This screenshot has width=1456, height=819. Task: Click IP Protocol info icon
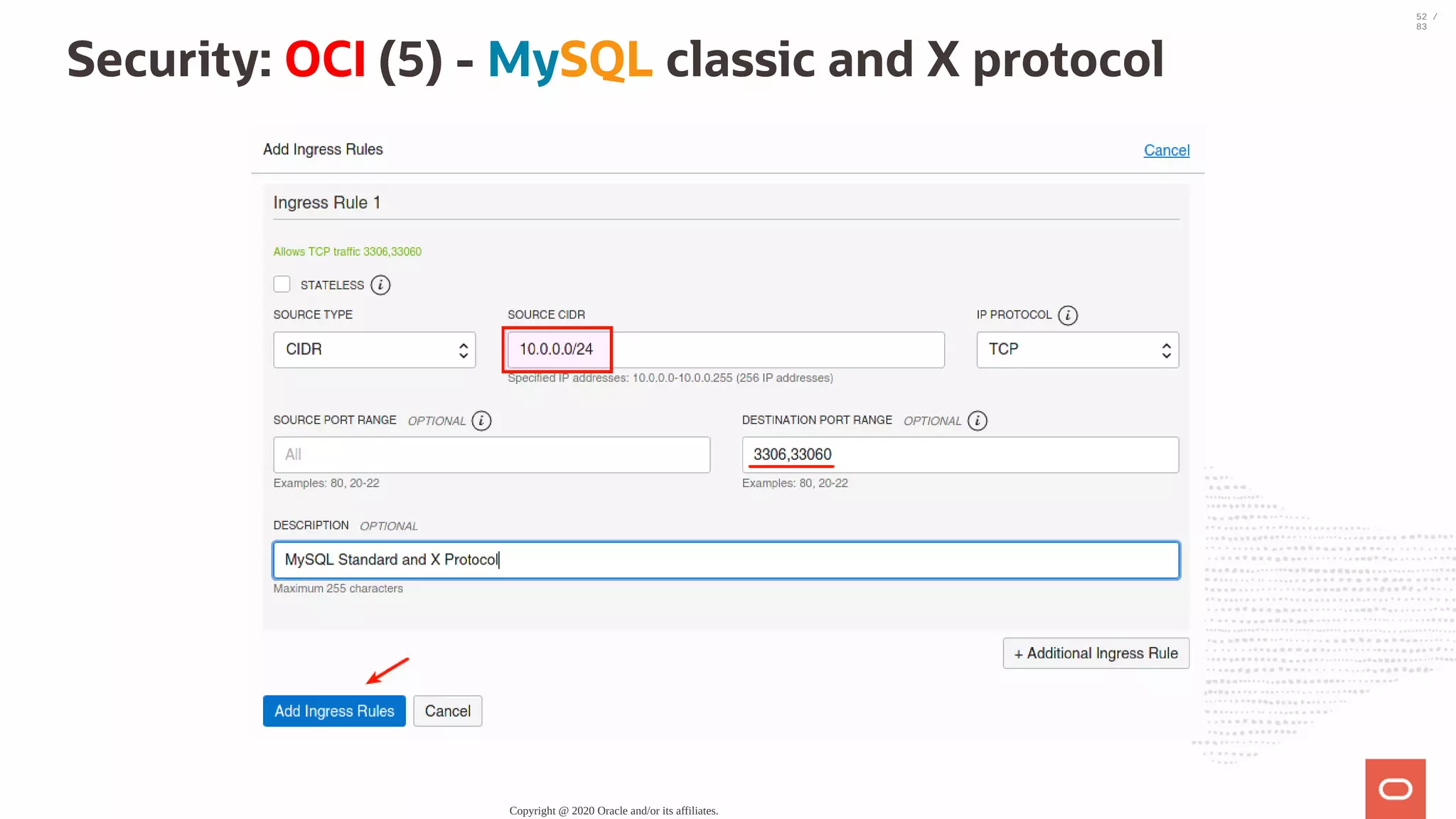[x=1067, y=315]
